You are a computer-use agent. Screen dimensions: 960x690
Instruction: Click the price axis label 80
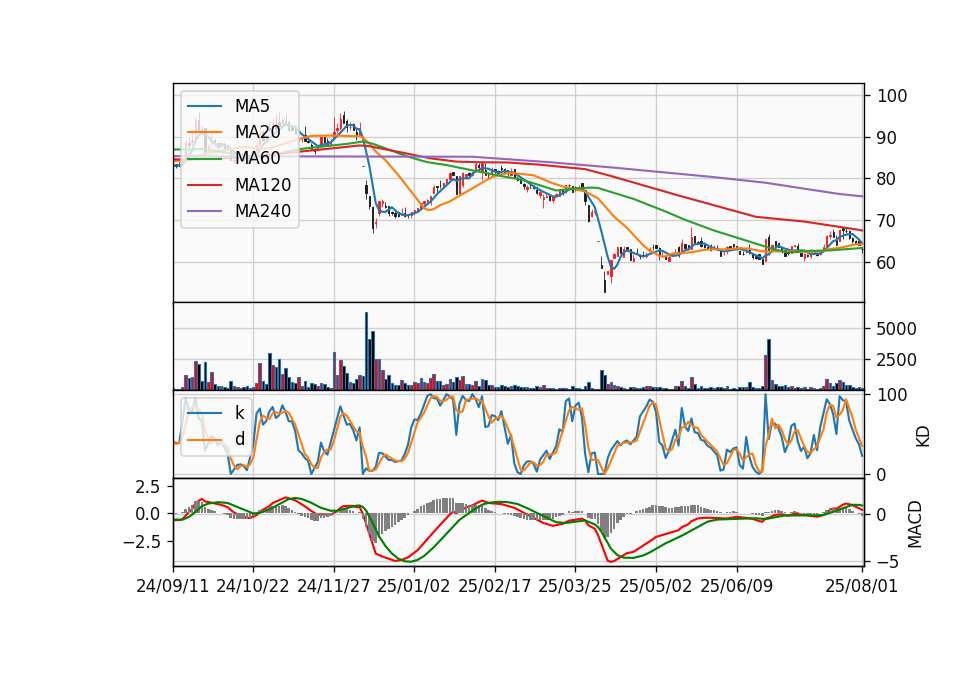tap(887, 179)
